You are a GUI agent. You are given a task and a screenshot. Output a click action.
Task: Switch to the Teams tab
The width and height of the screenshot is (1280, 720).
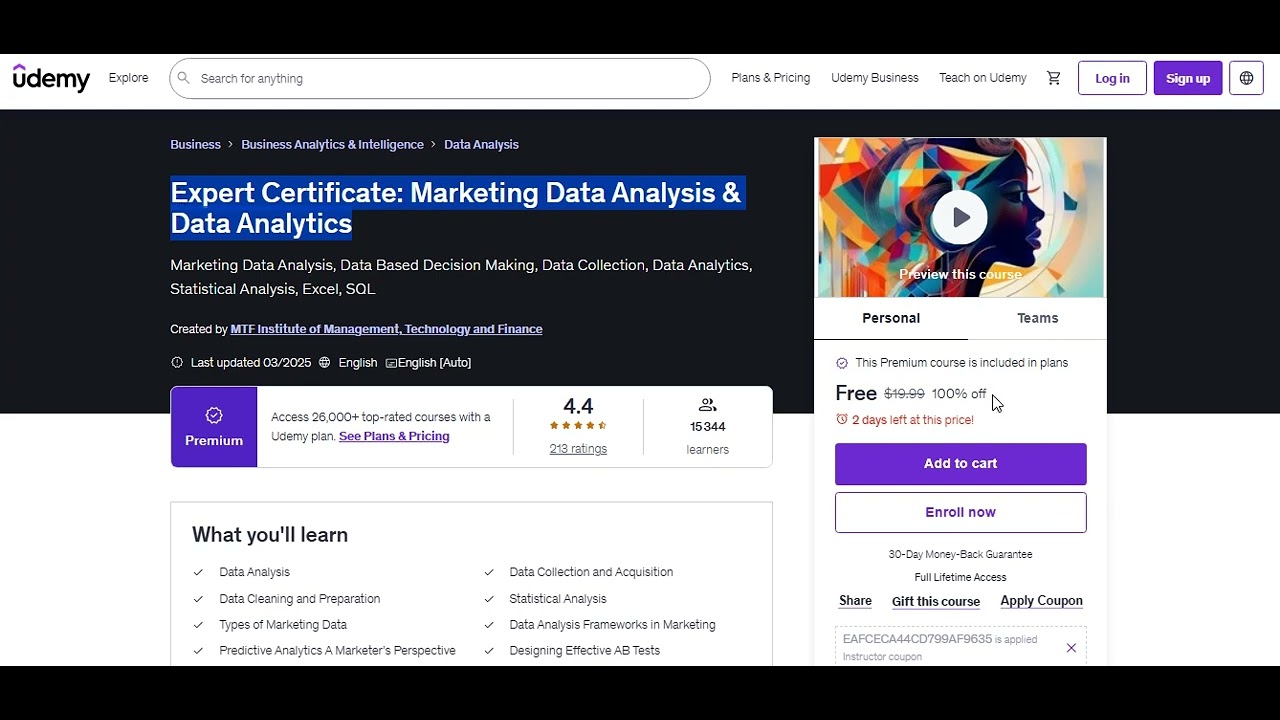1037,318
